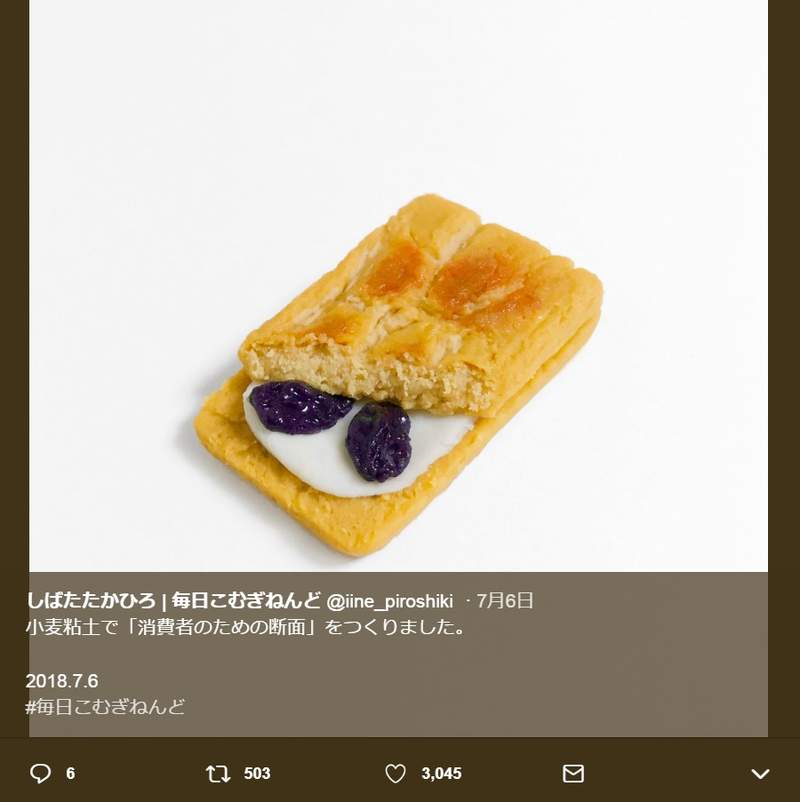Click the retweet count "503"
The image size is (800, 802).
tap(257, 773)
